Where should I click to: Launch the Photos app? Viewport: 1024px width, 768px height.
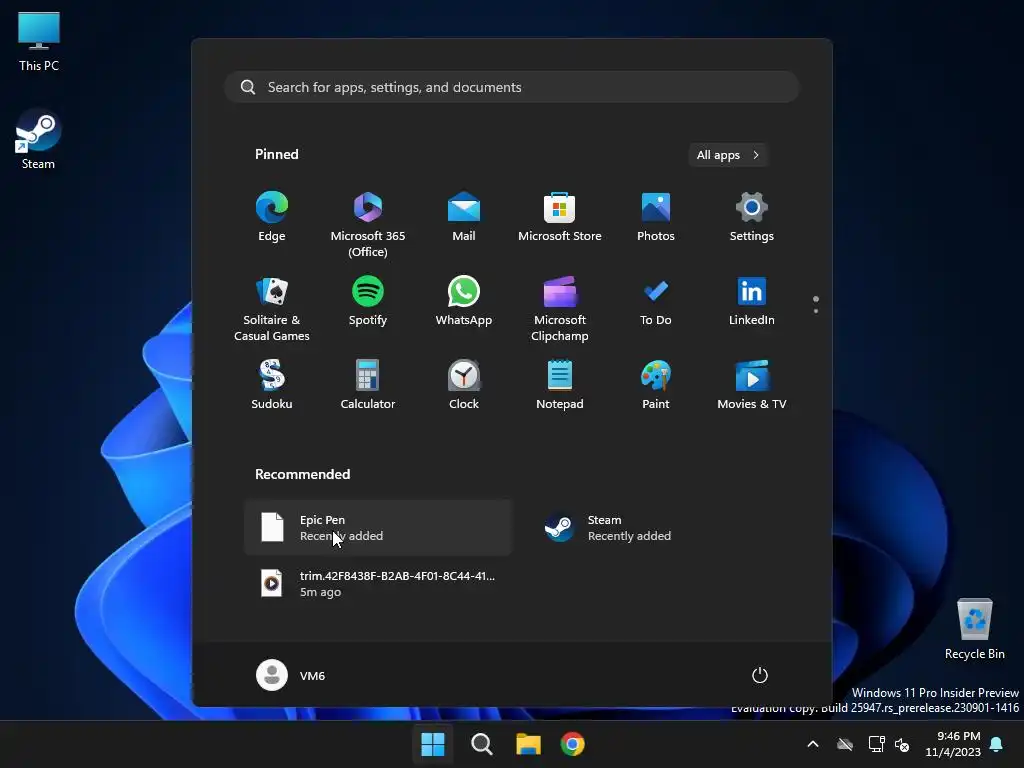pos(656,217)
